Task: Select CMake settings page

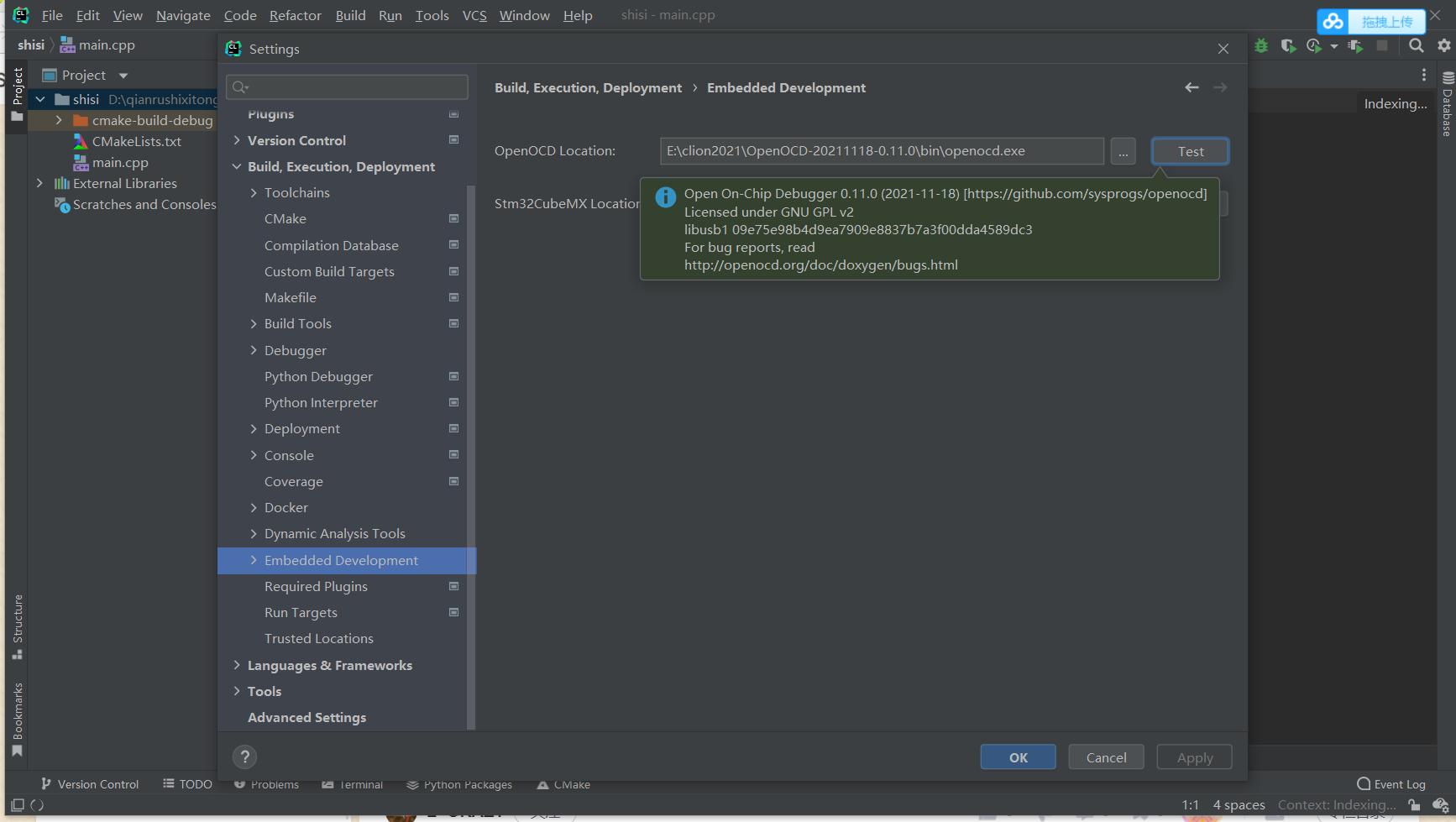Action: click(x=285, y=218)
